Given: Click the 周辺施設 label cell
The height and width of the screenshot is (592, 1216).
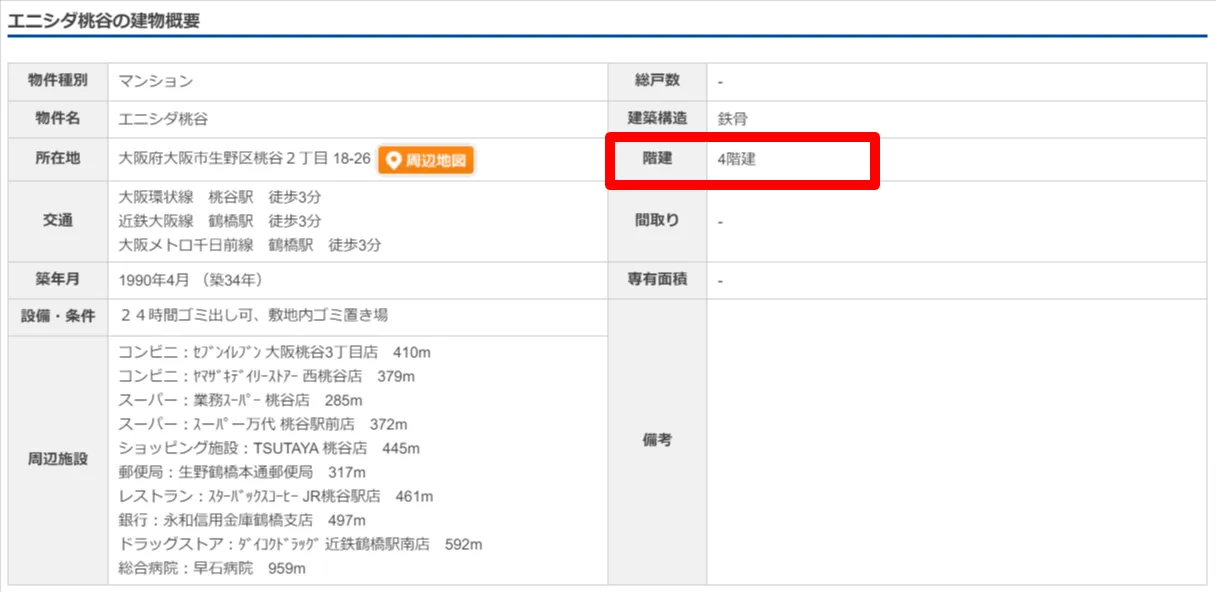Looking at the screenshot, I should pos(58,460).
